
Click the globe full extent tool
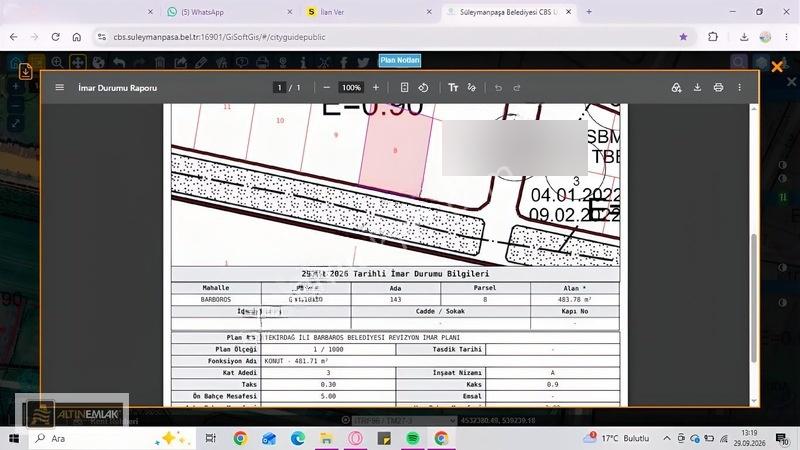pos(98,63)
